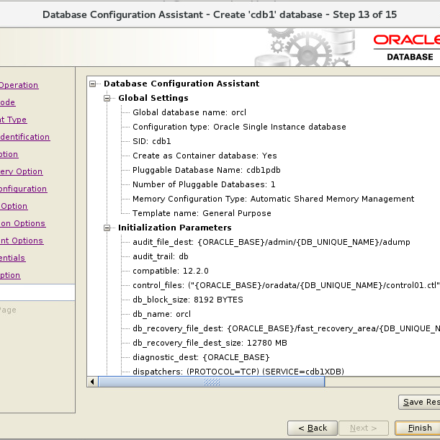Select the 'SID: cdb1' row
This screenshot has width=440, height=440.
[152, 141]
